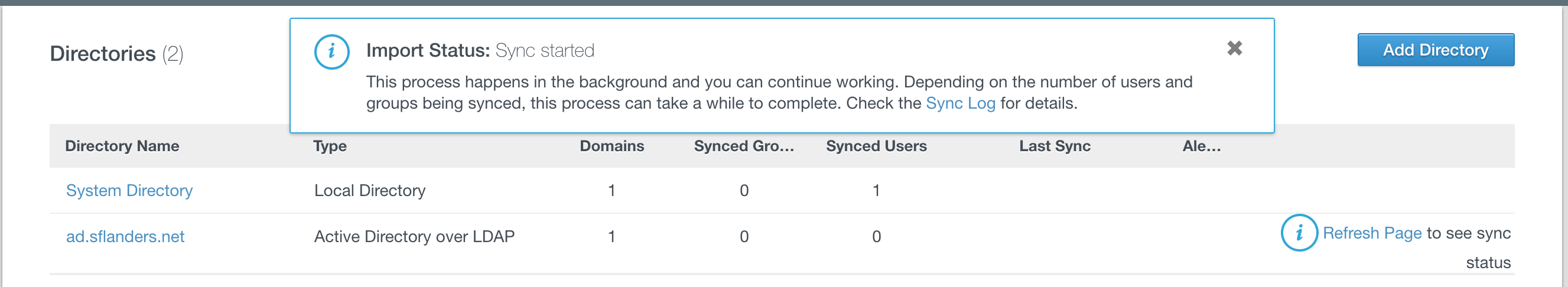Open the Sync Log link
The width and height of the screenshot is (1568, 287).
pyautogui.click(x=960, y=103)
